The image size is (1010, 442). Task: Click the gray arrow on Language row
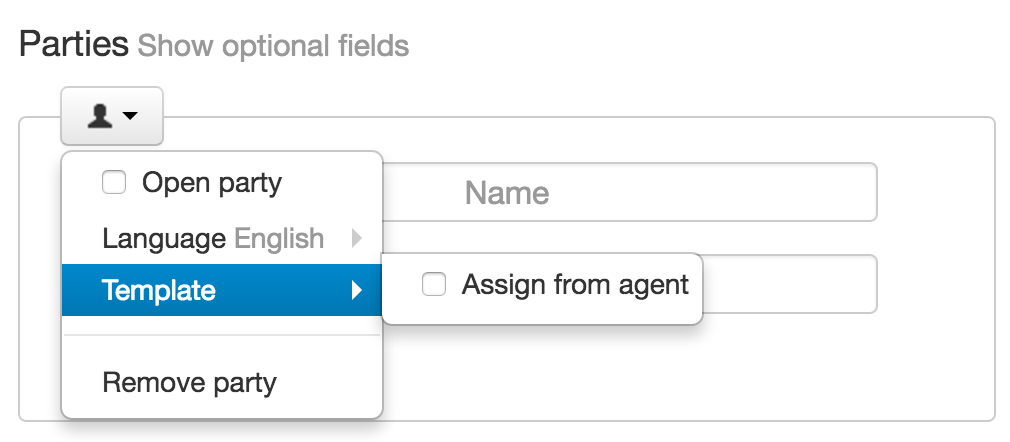click(x=357, y=238)
